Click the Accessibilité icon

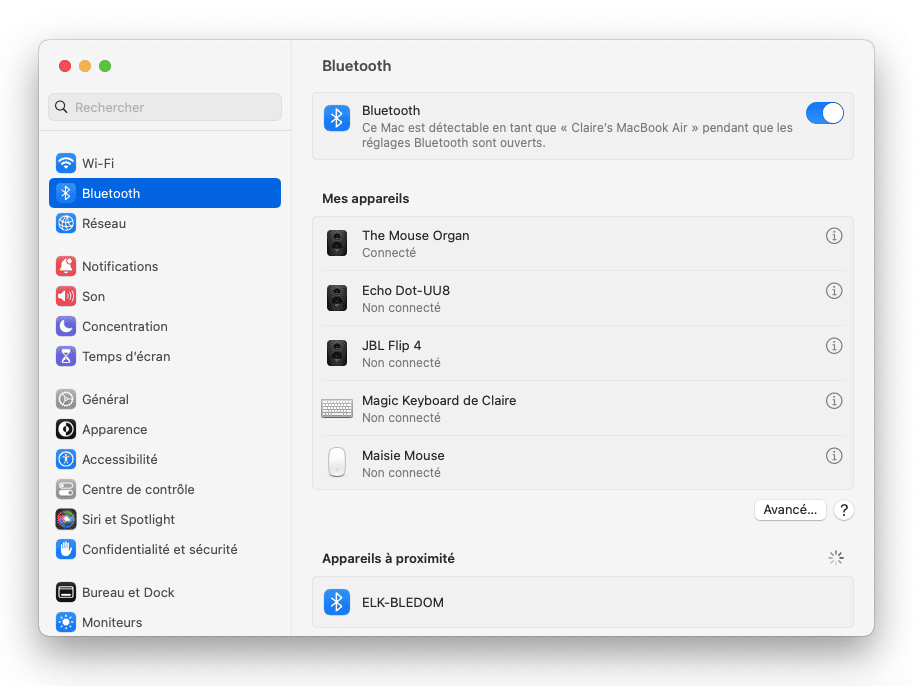pyautogui.click(x=66, y=459)
